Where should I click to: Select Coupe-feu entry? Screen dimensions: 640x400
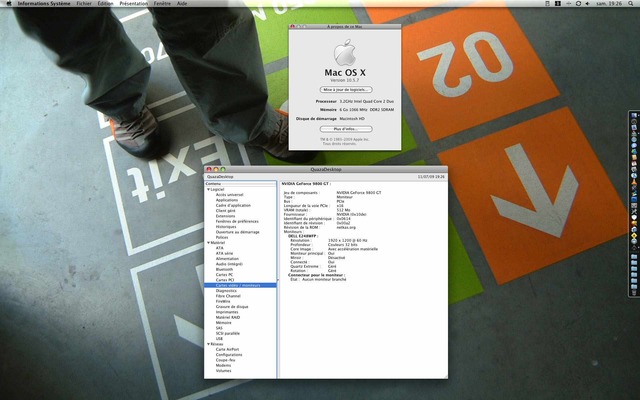click(226, 360)
